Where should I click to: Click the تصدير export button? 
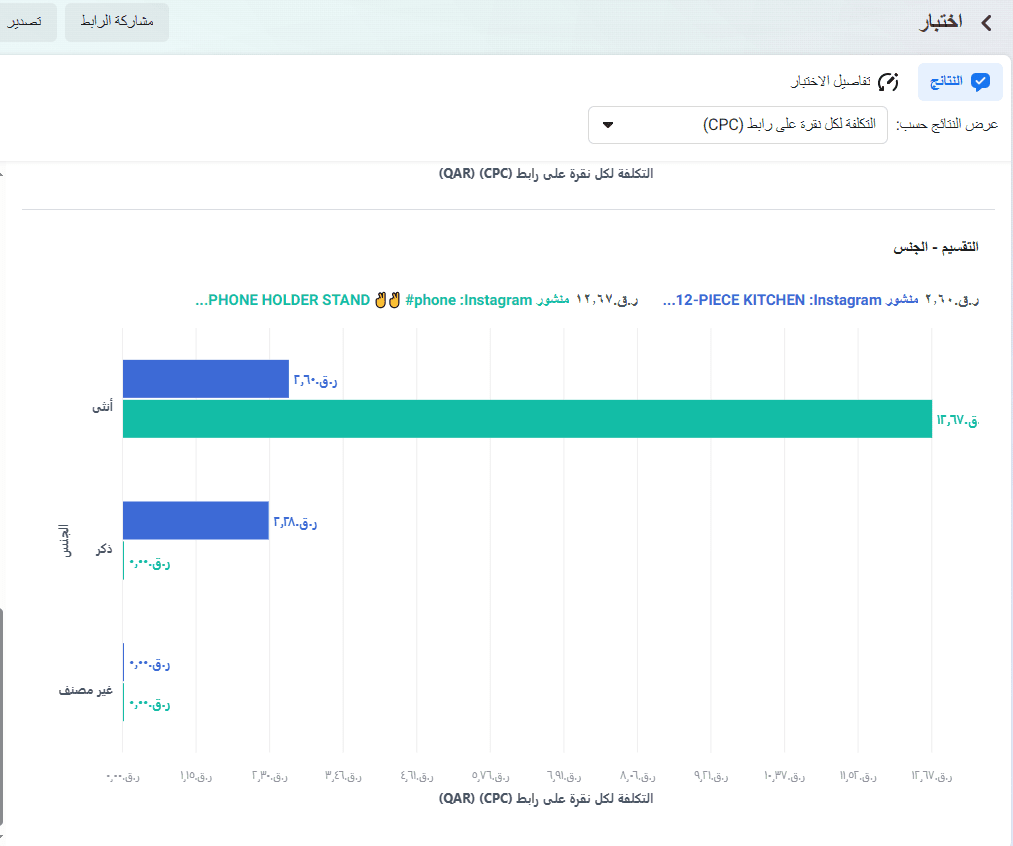coord(25,22)
